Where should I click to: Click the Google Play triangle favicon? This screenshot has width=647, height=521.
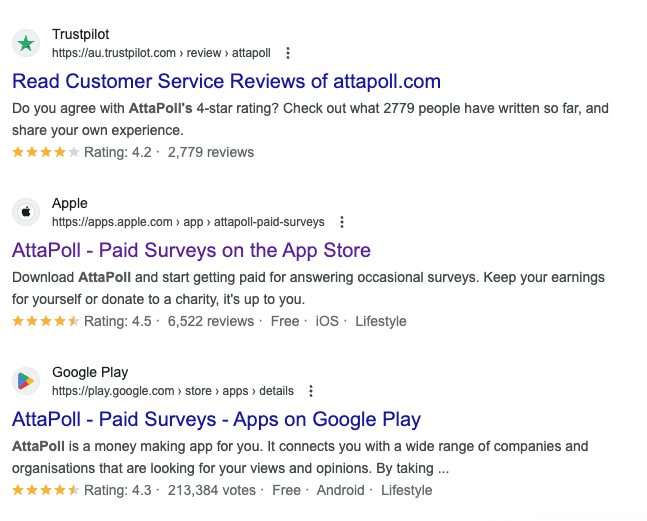(26, 381)
